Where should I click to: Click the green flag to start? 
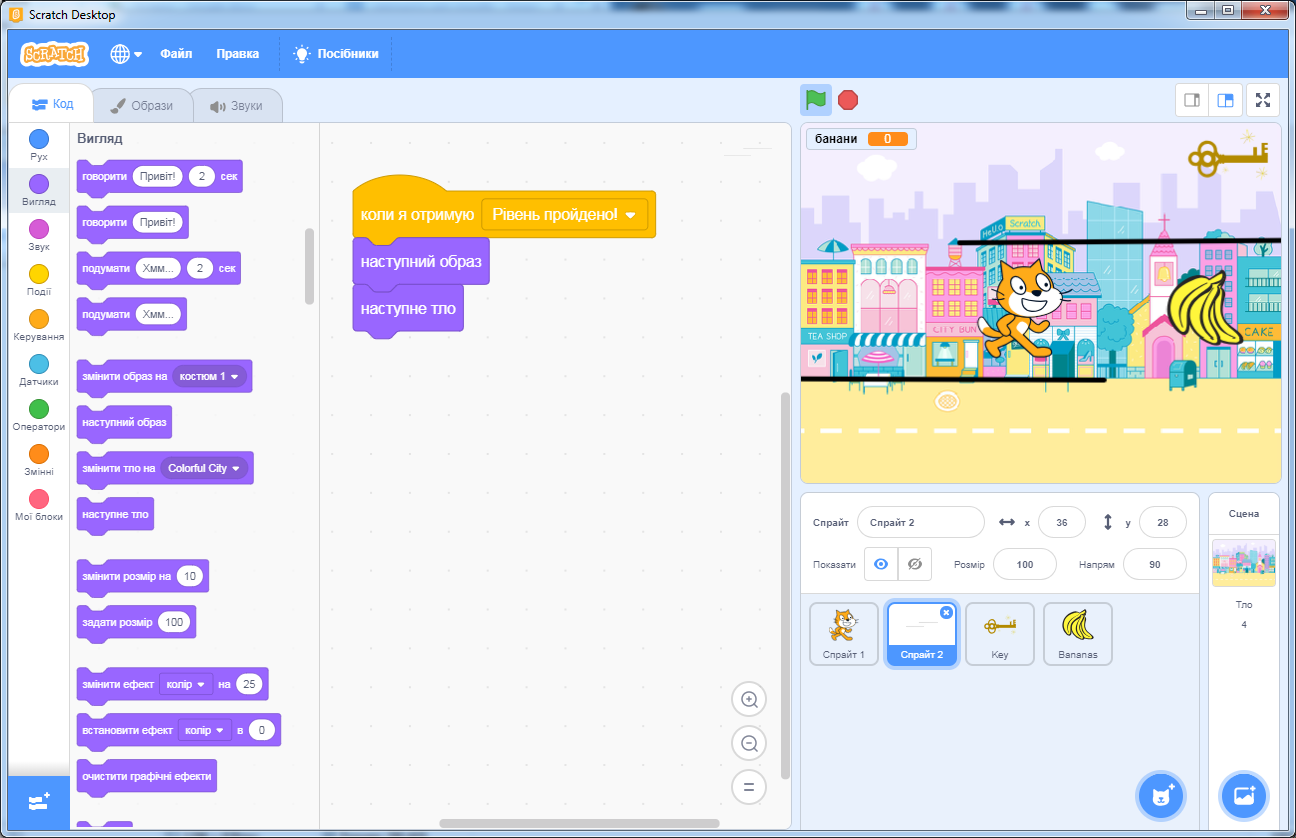click(816, 100)
